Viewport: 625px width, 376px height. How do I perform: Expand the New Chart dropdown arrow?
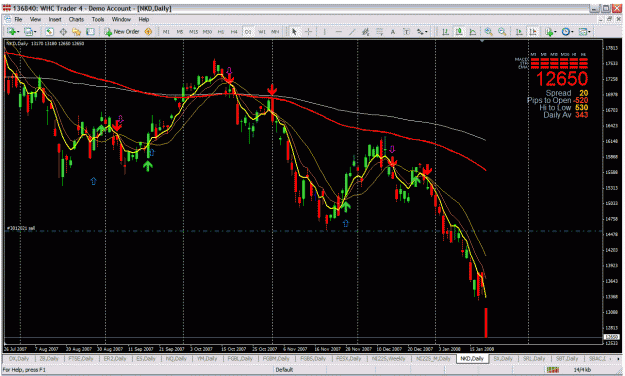pyautogui.click(x=18, y=32)
